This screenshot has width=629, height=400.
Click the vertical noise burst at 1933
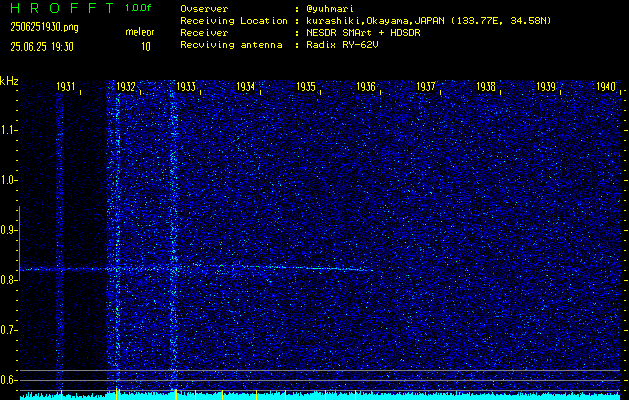(174, 235)
